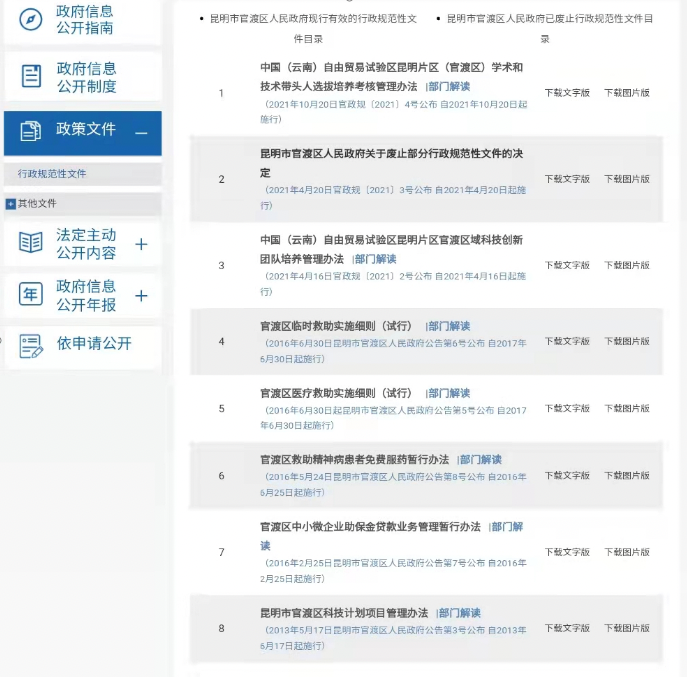Open 现行有效的行政规范性文件目录 link
The width and height of the screenshot is (687, 677).
click(313, 28)
